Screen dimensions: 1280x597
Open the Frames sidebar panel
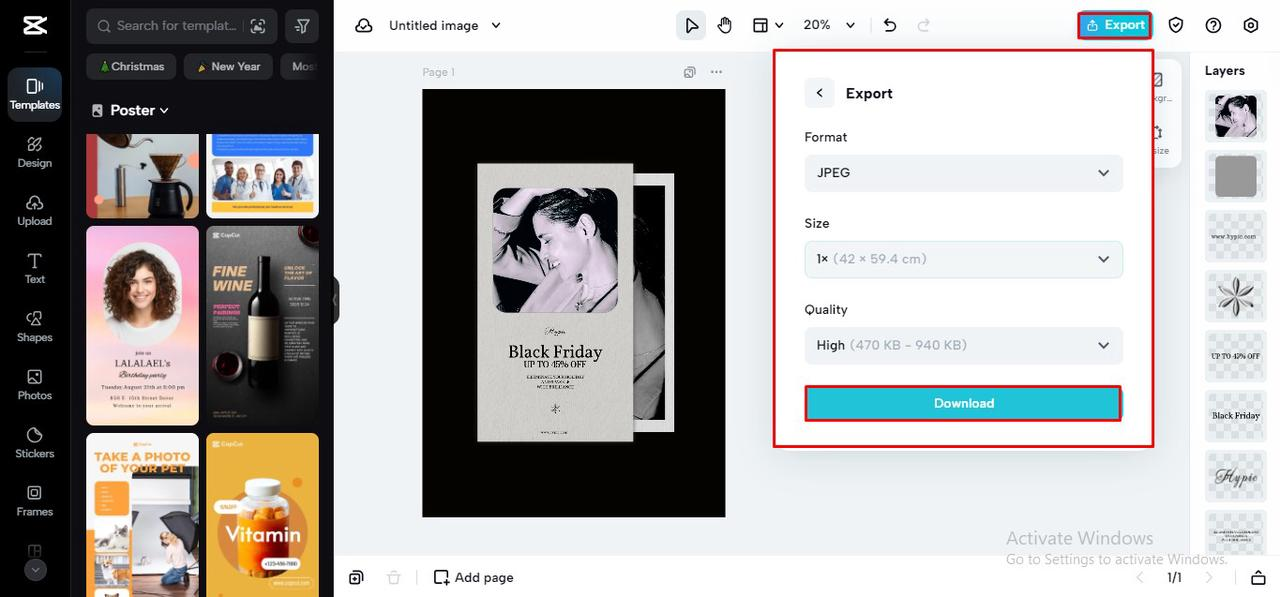point(35,500)
